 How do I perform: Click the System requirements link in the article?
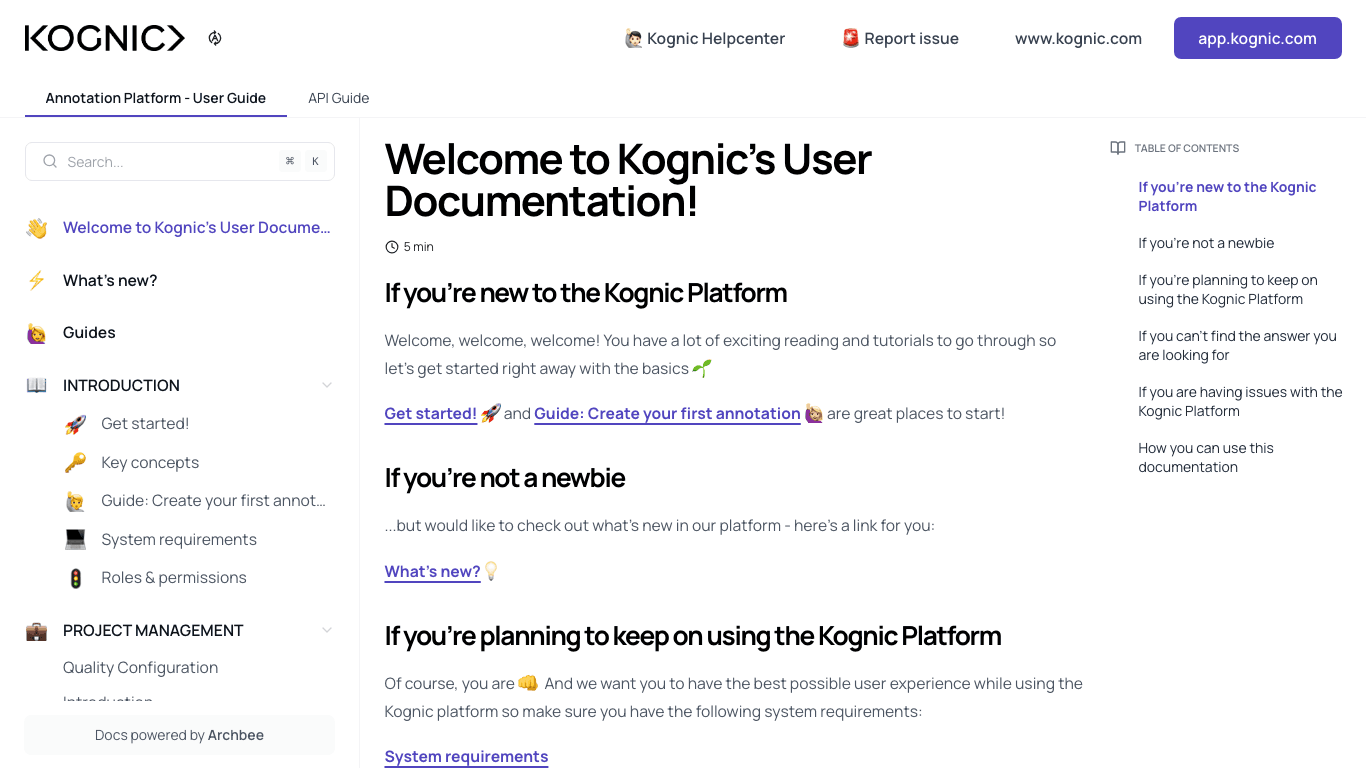tap(466, 756)
